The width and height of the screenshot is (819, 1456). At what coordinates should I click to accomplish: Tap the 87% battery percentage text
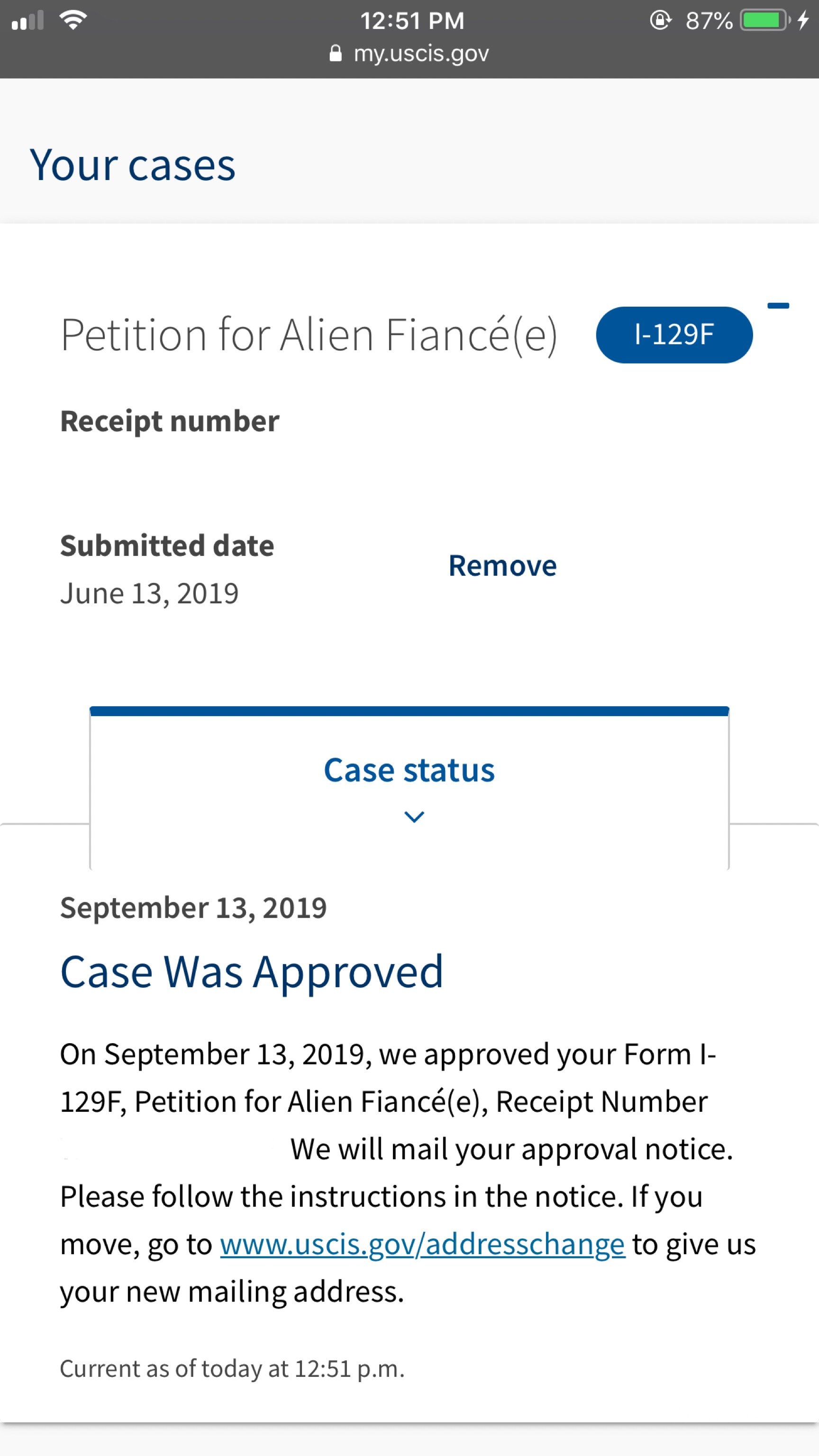pos(709,21)
